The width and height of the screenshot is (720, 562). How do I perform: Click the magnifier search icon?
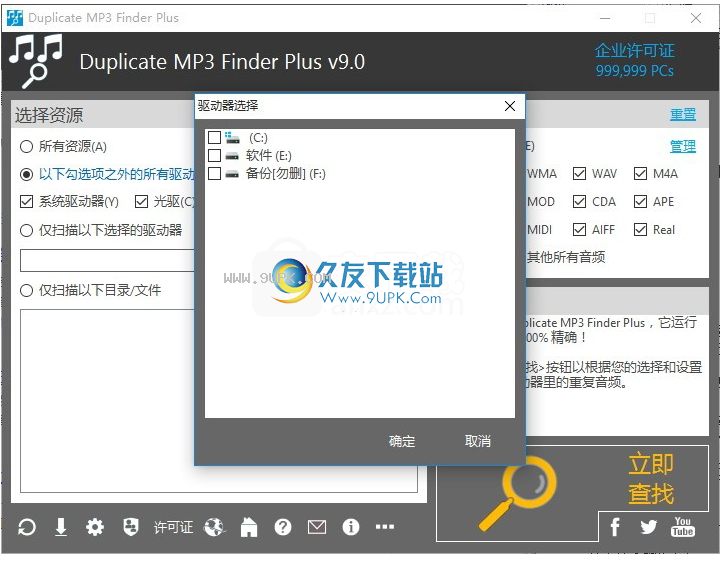tap(518, 493)
